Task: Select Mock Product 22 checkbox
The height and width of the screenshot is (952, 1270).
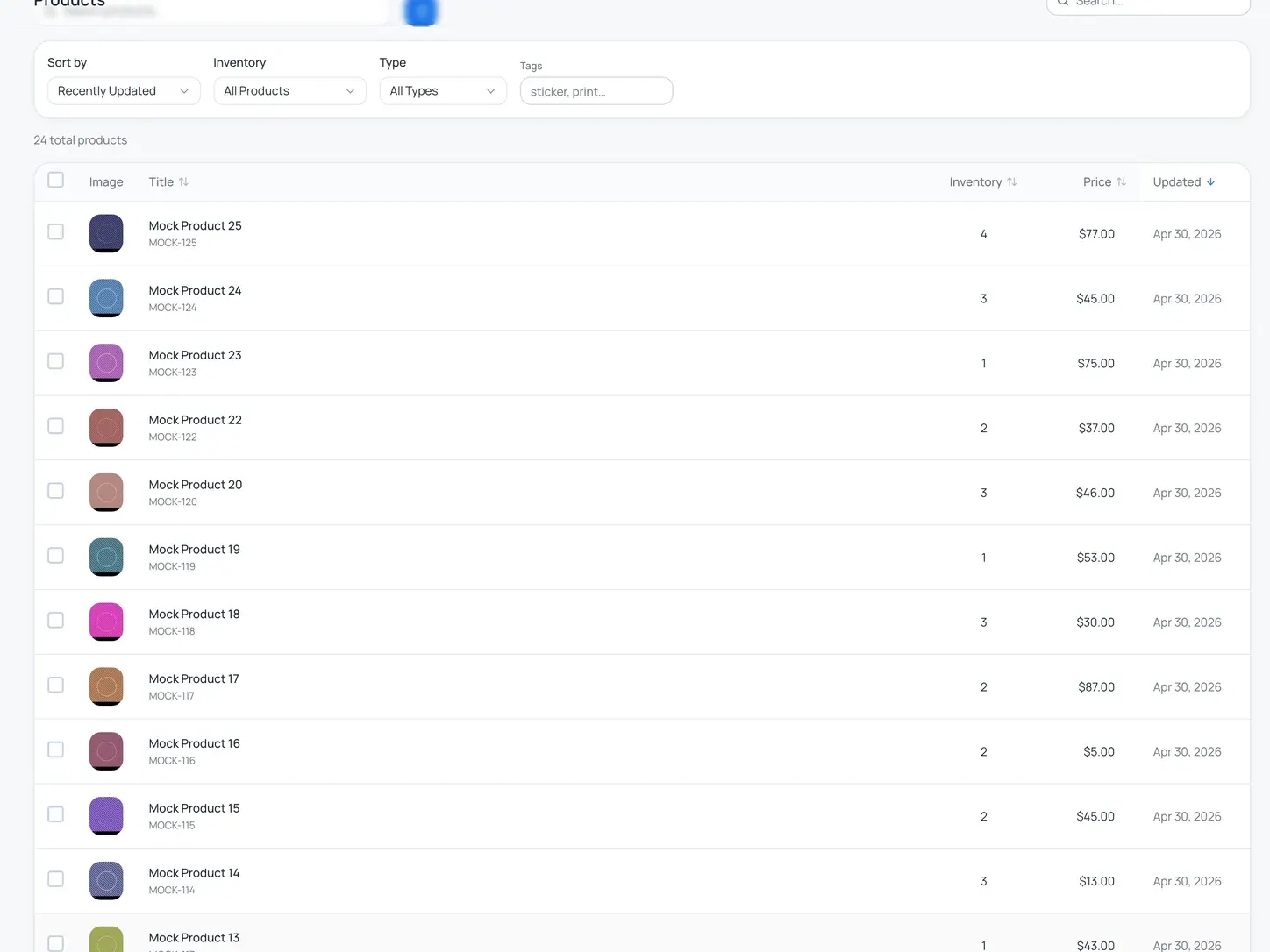Action: point(56,426)
